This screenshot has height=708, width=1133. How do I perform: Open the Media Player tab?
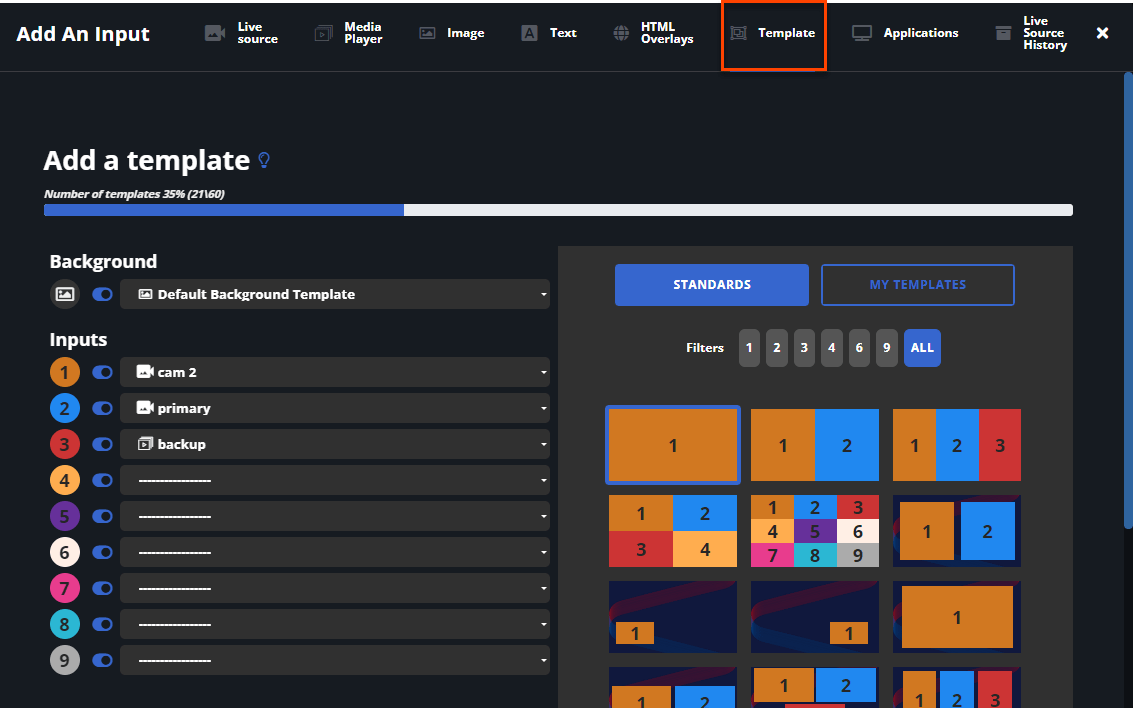pos(348,33)
